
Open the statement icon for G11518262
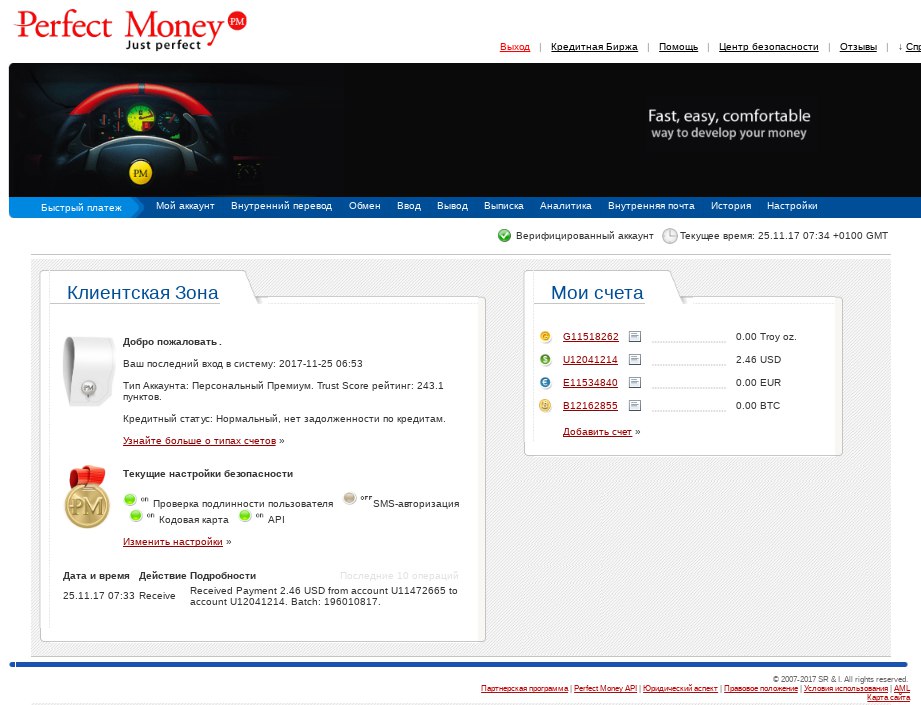pos(634,337)
